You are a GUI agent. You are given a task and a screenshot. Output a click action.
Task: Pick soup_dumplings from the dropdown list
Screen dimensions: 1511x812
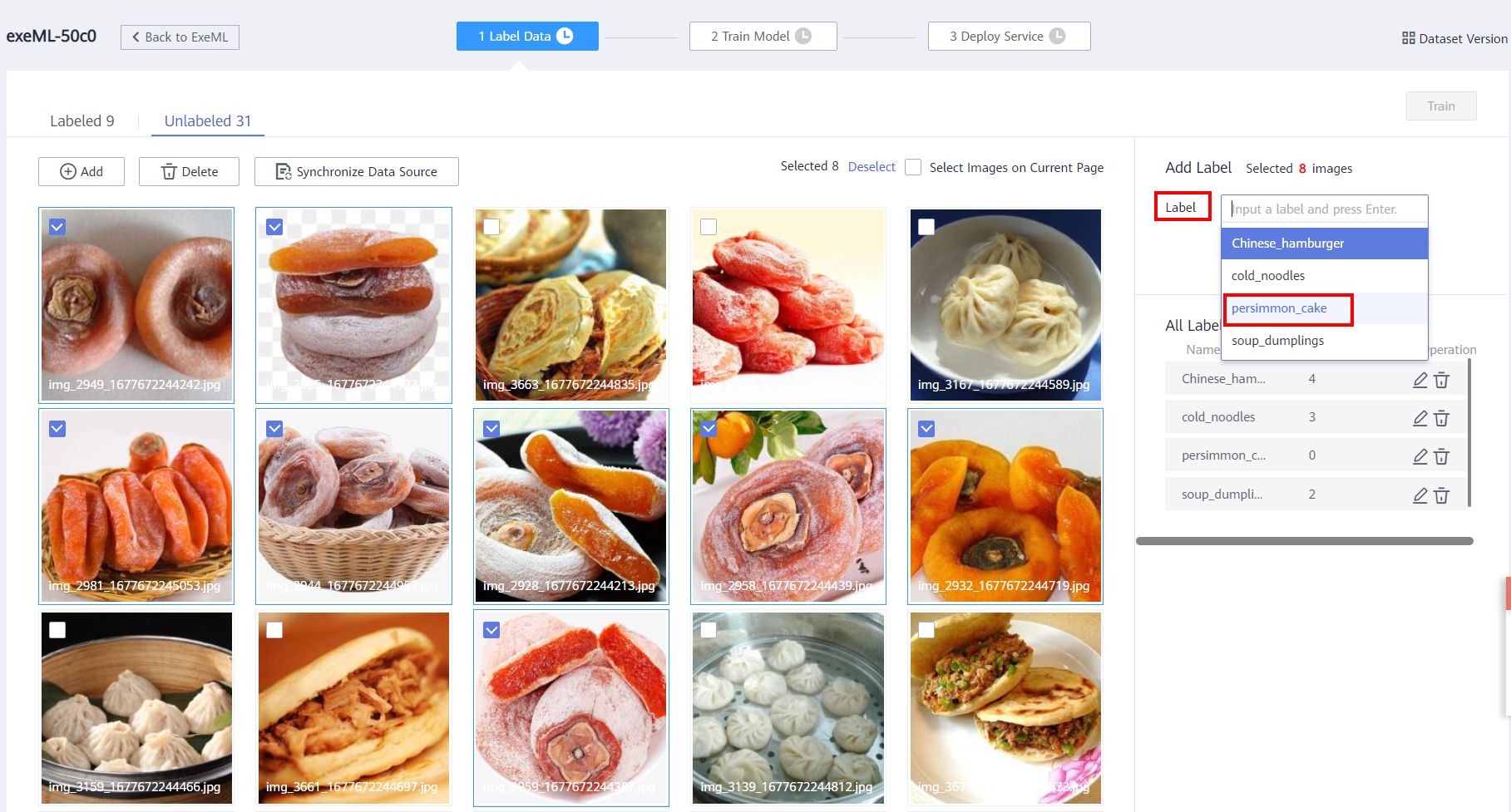coord(1277,341)
